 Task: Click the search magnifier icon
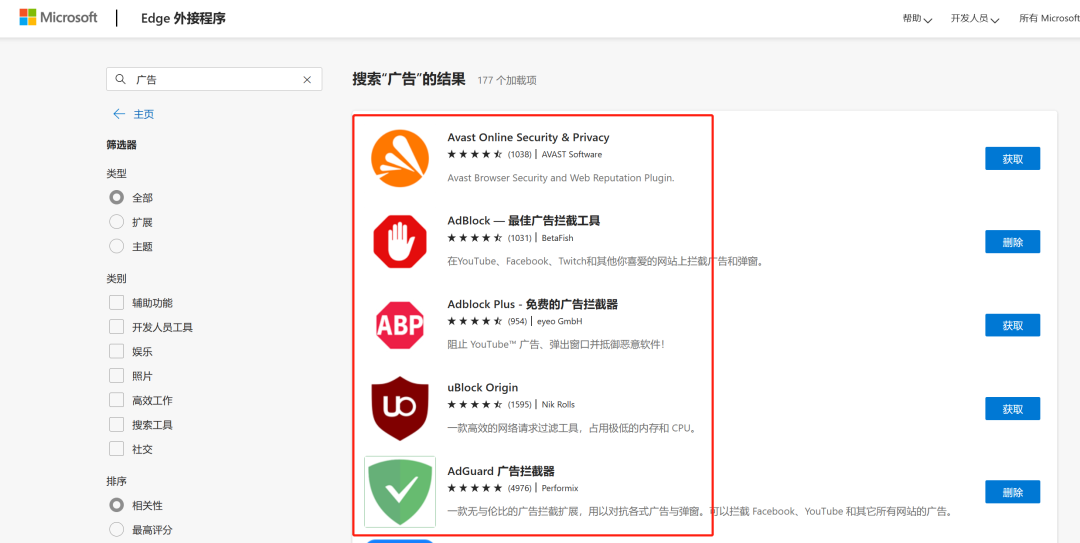click(120, 79)
